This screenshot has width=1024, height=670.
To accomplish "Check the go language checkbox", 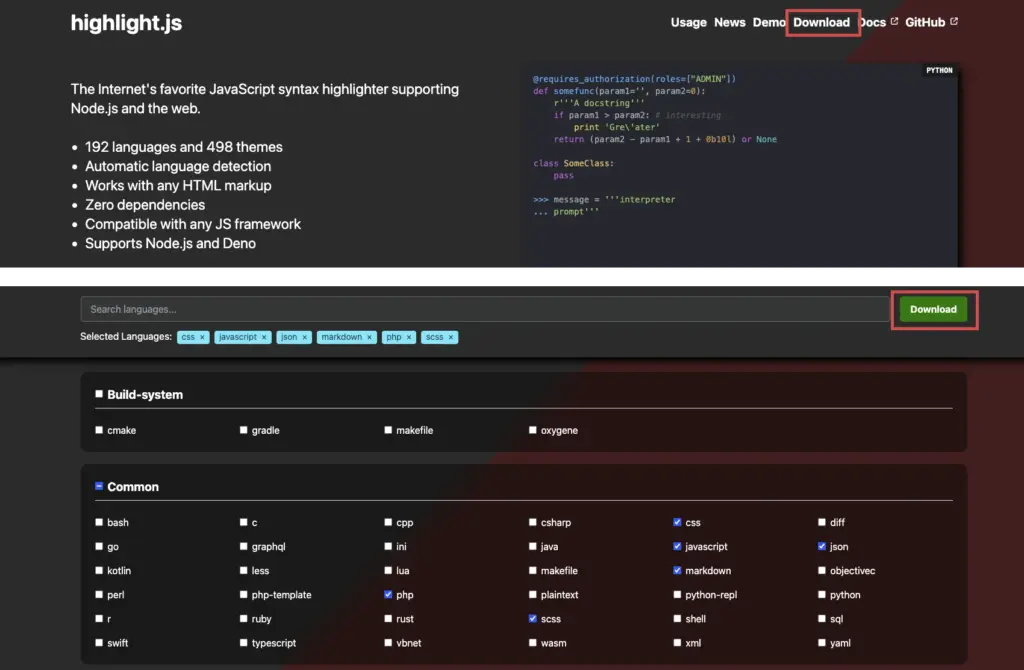I will 99,546.
